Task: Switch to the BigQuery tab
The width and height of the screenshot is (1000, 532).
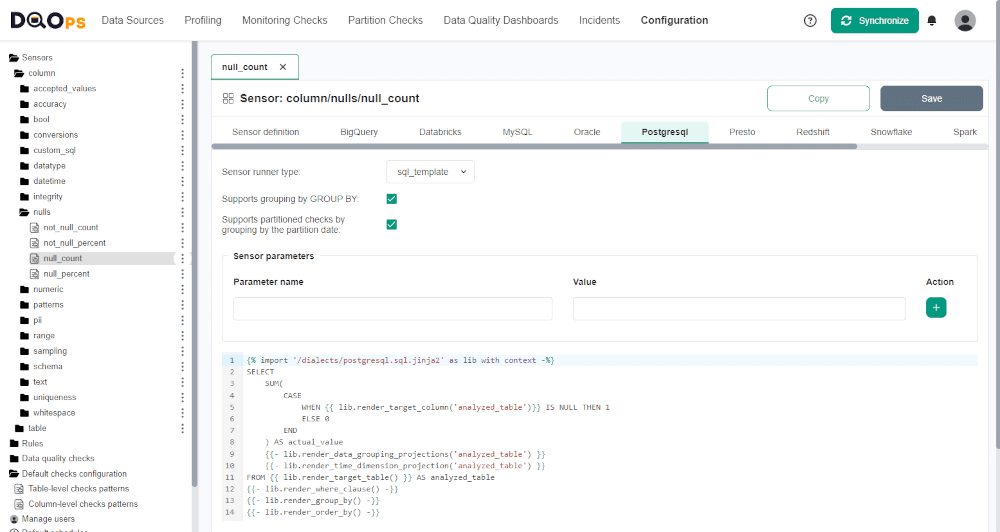Action: (359, 132)
